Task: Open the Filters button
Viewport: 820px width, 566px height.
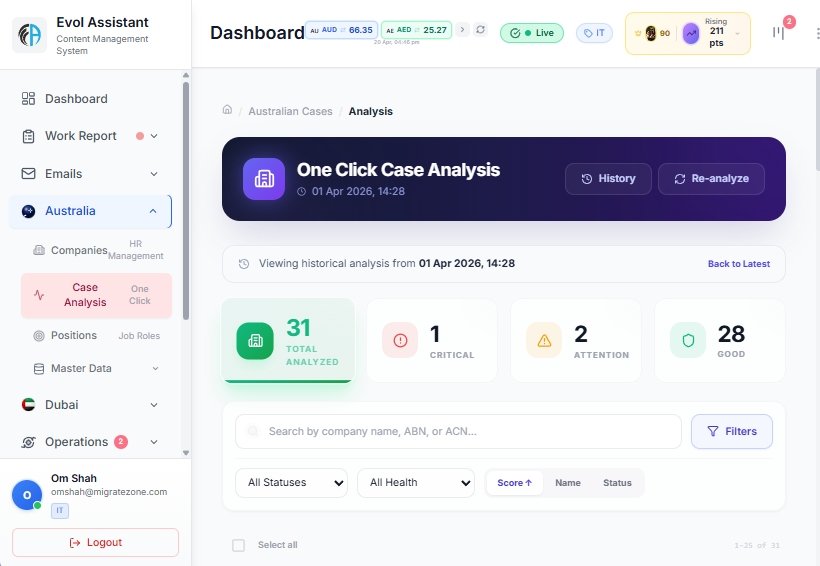Action: (732, 432)
